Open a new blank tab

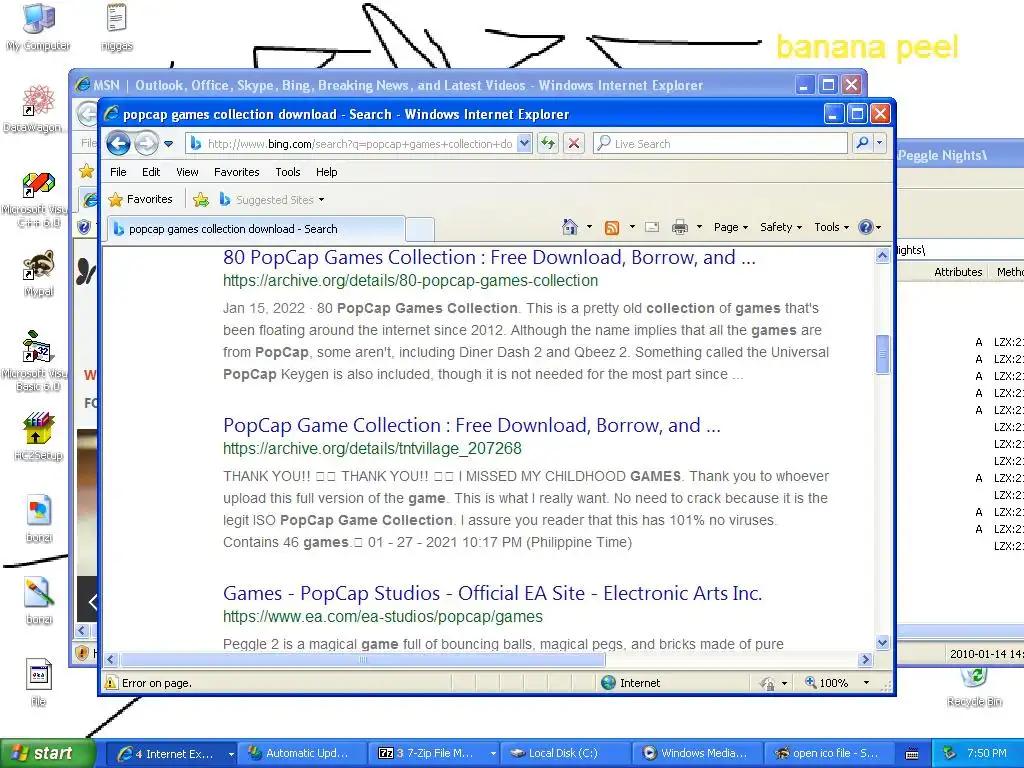[420, 229]
